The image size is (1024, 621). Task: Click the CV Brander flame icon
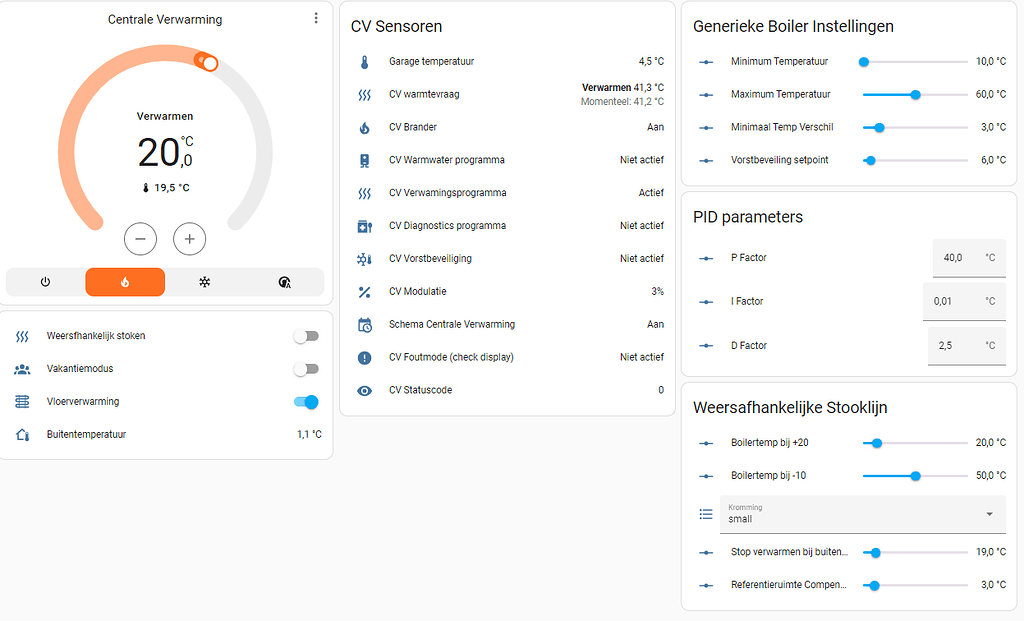click(x=365, y=128)
